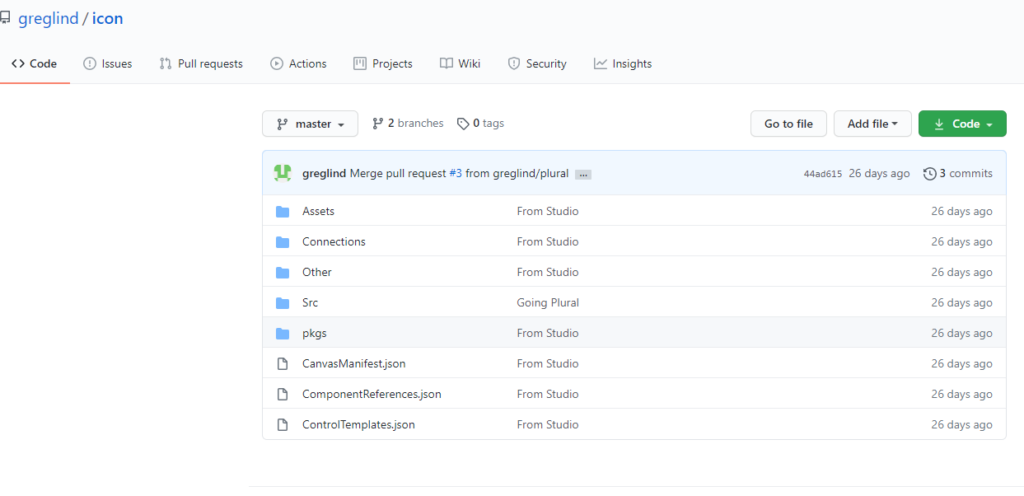Click the 'Going Plural' commit message
Viewport: 1024px width, 496px height.
(x=548, y=303)
